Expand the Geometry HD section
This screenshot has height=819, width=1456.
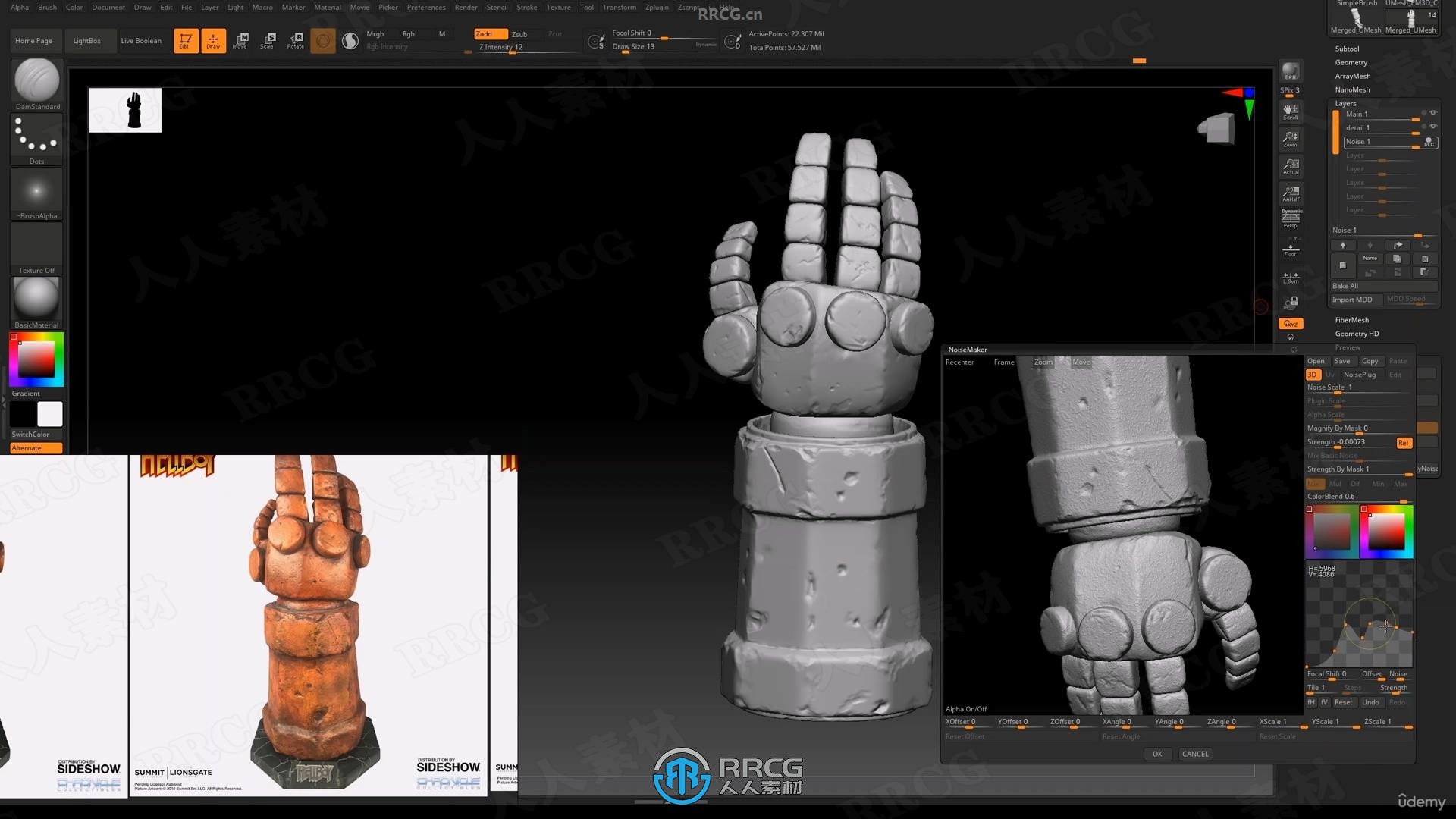click(1357, 334)
